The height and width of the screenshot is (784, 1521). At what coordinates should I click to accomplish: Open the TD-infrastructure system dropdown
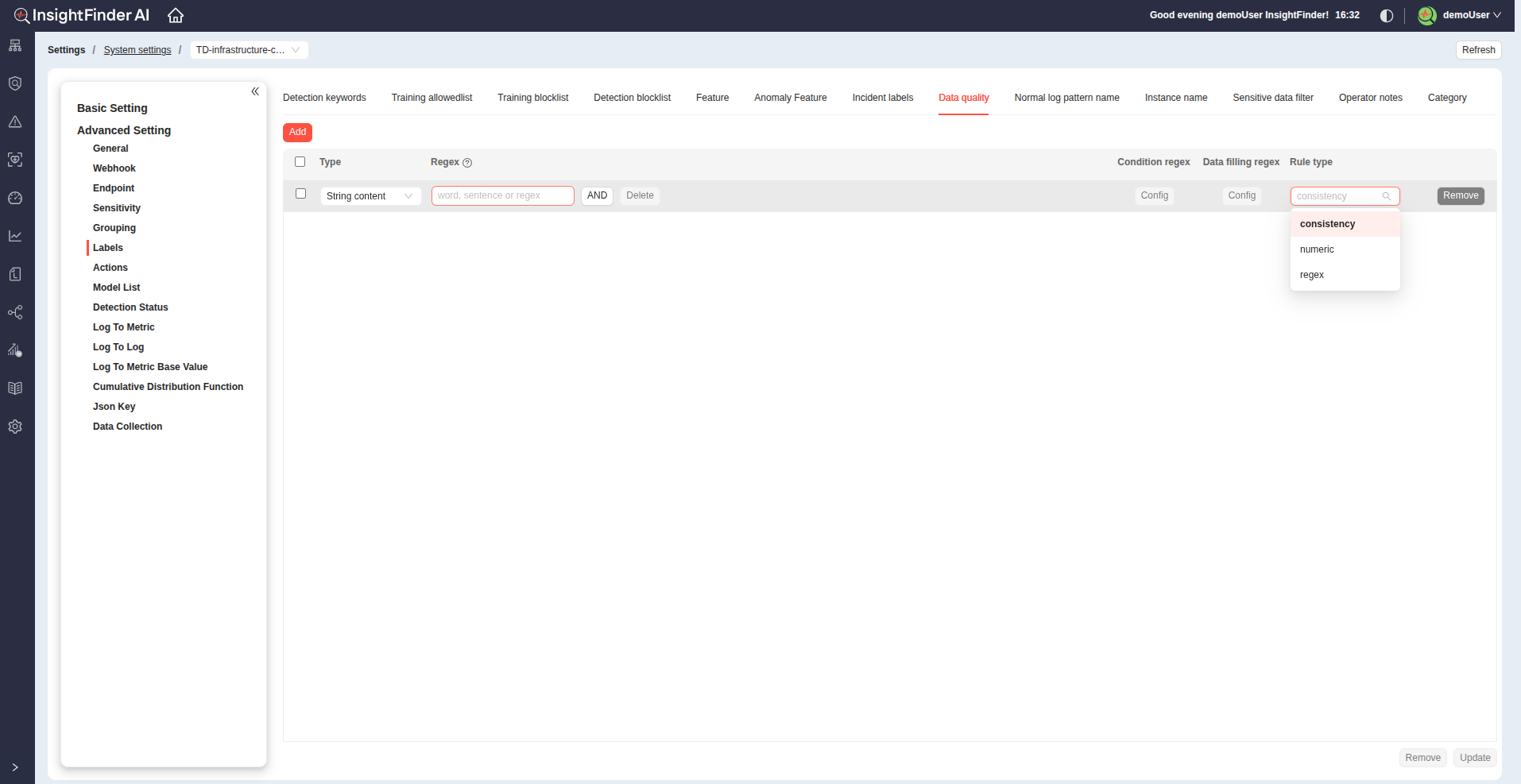click(x=249, y=50)
